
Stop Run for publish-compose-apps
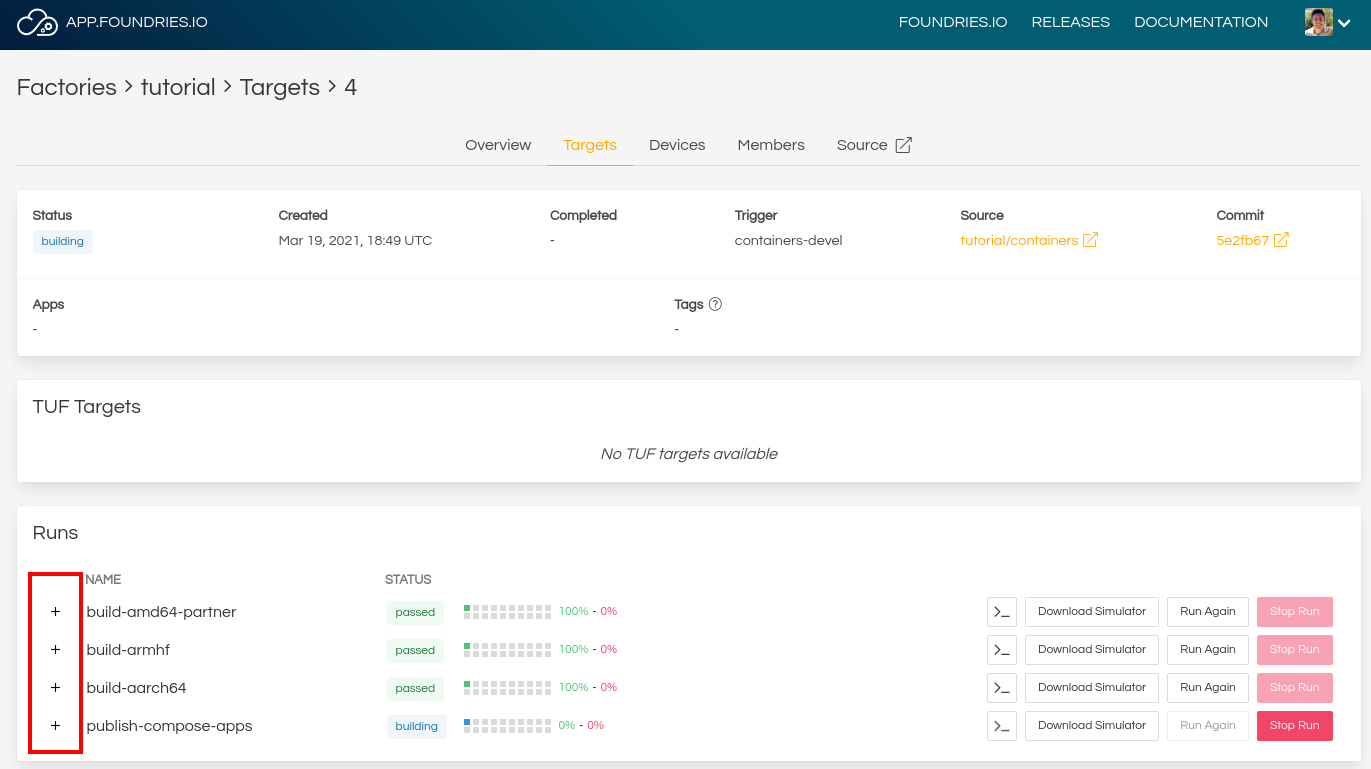pyautogui.click(x=1295, y=726)
